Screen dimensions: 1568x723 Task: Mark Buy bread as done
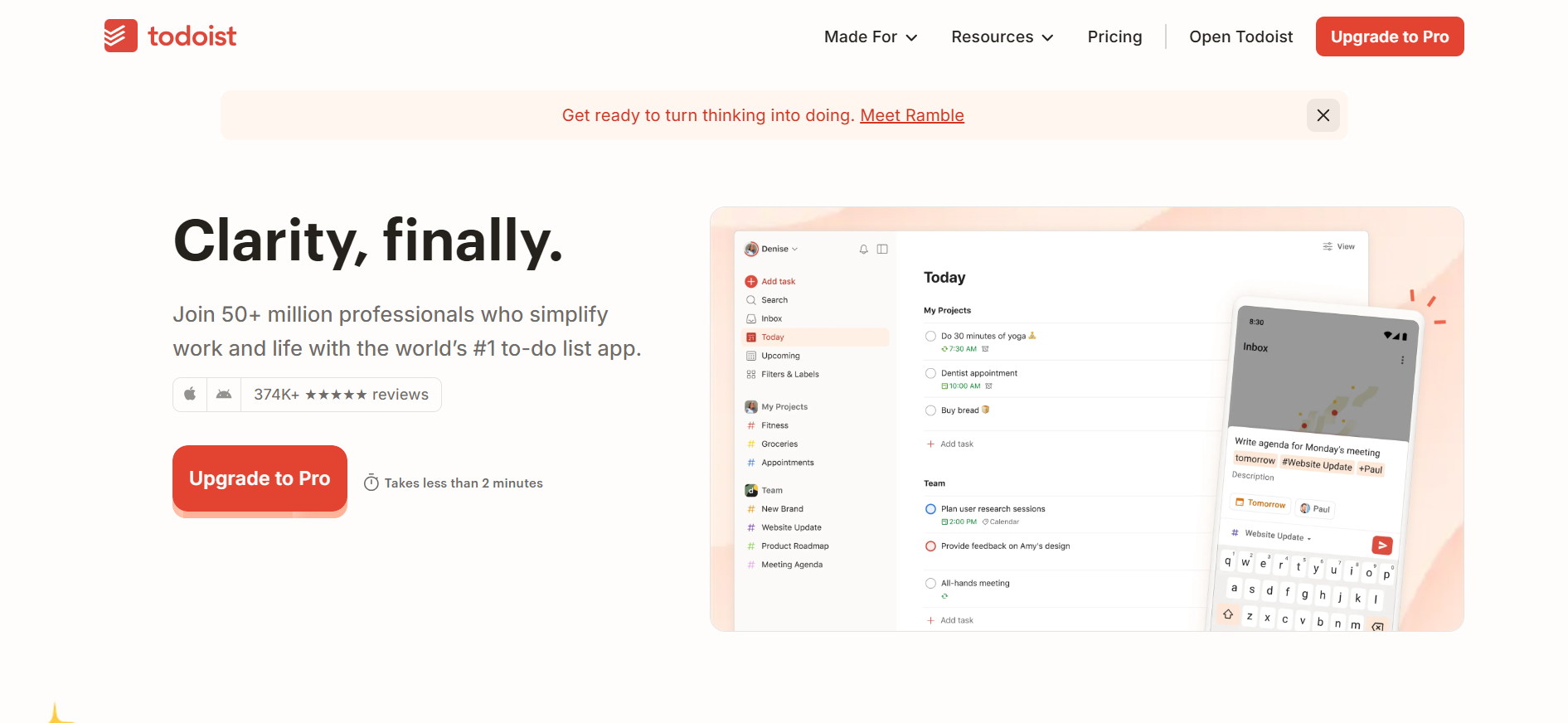click(930, 410)
